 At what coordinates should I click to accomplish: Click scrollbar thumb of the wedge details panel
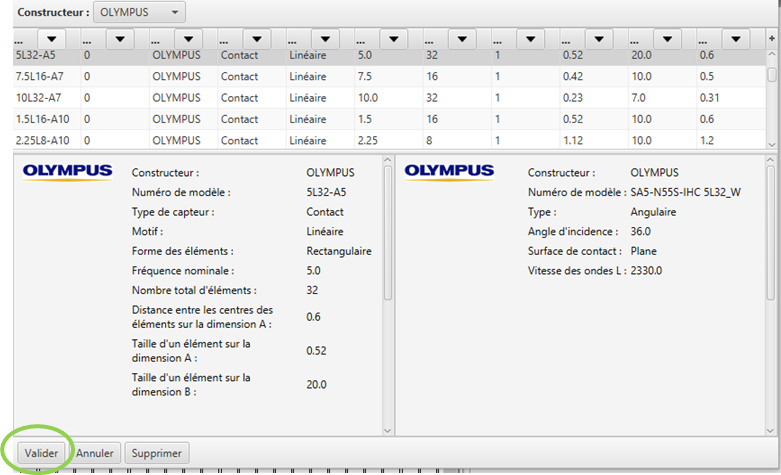point(770,233)
